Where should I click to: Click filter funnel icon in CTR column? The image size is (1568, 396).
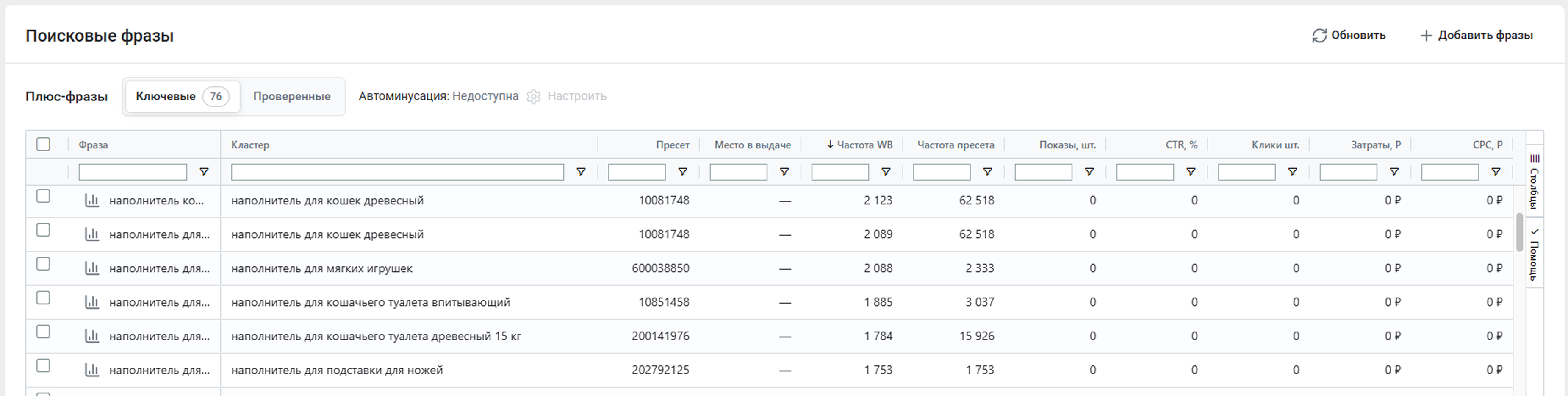1191,173
